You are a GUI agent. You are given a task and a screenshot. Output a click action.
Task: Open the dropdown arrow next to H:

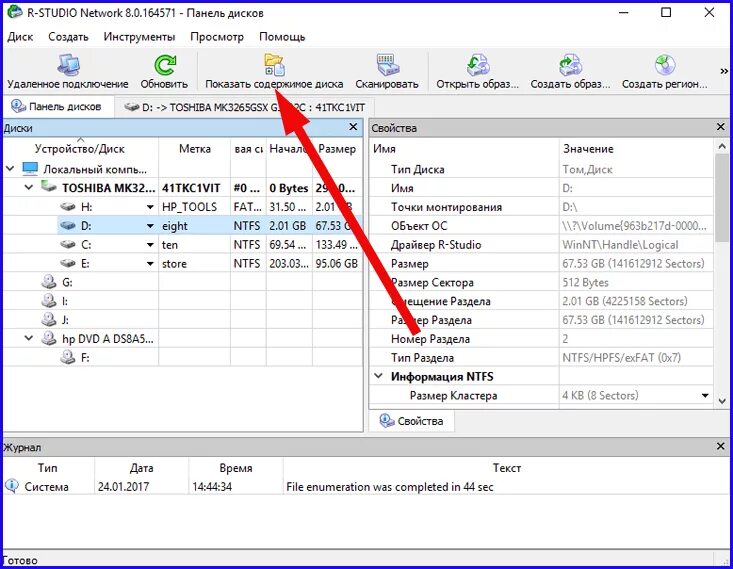click(150, 207)
